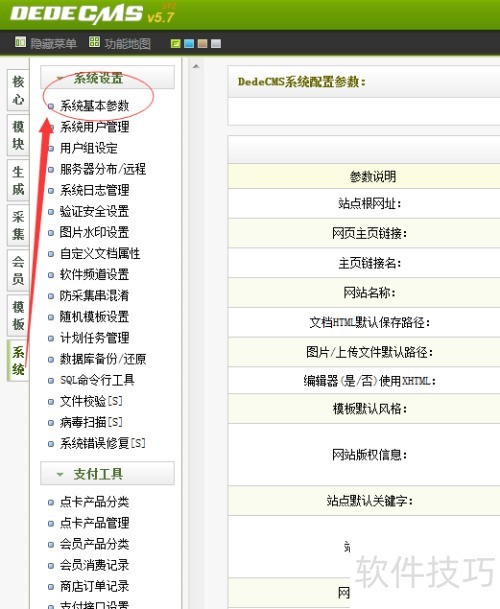Click the 站点默认关键字 parameter label
500x609 pixels.
369,501
